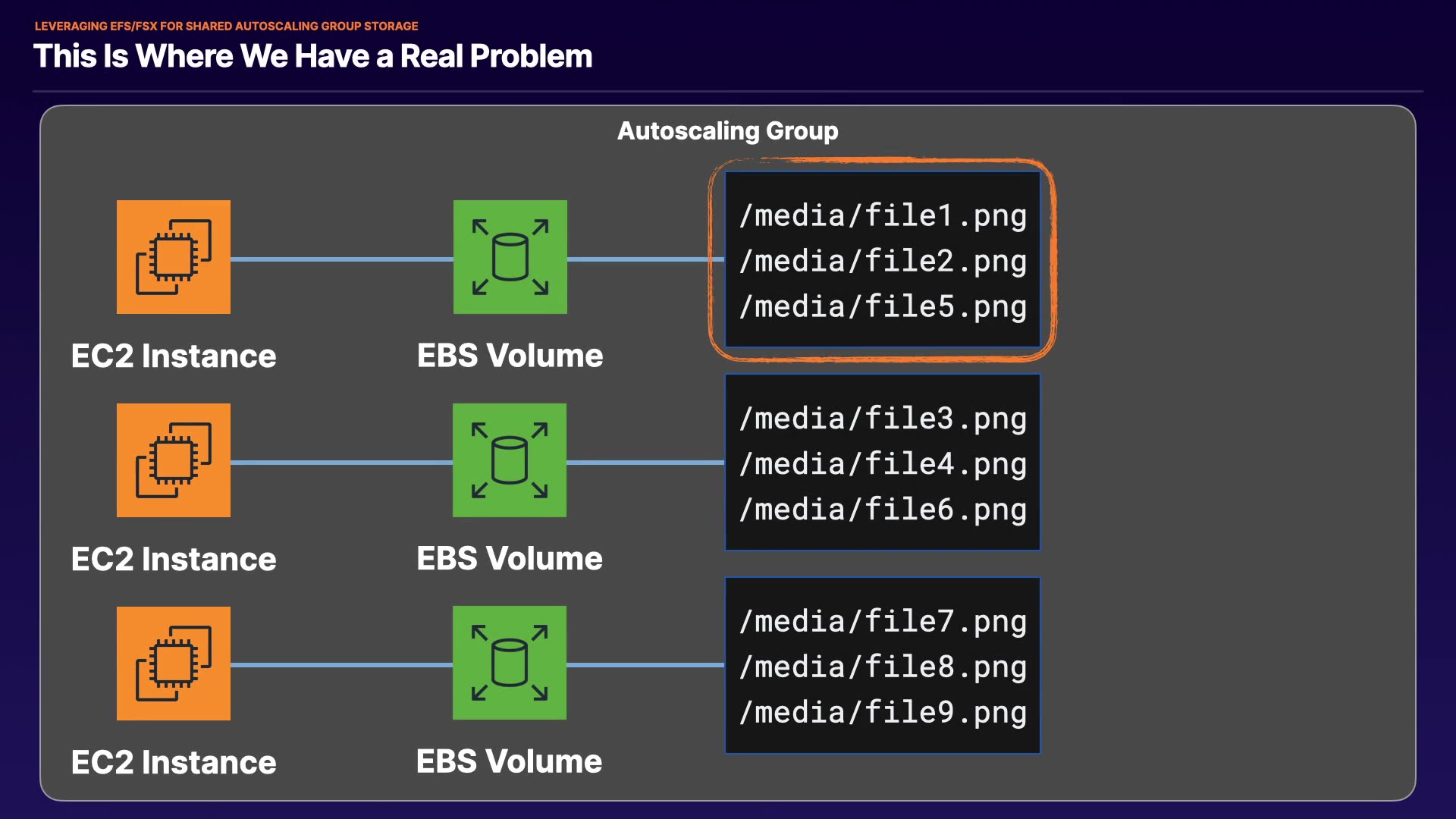Select the middle EC2 instance icon
The width and height of the screenshot is (1456, 819).
[174, 460]
